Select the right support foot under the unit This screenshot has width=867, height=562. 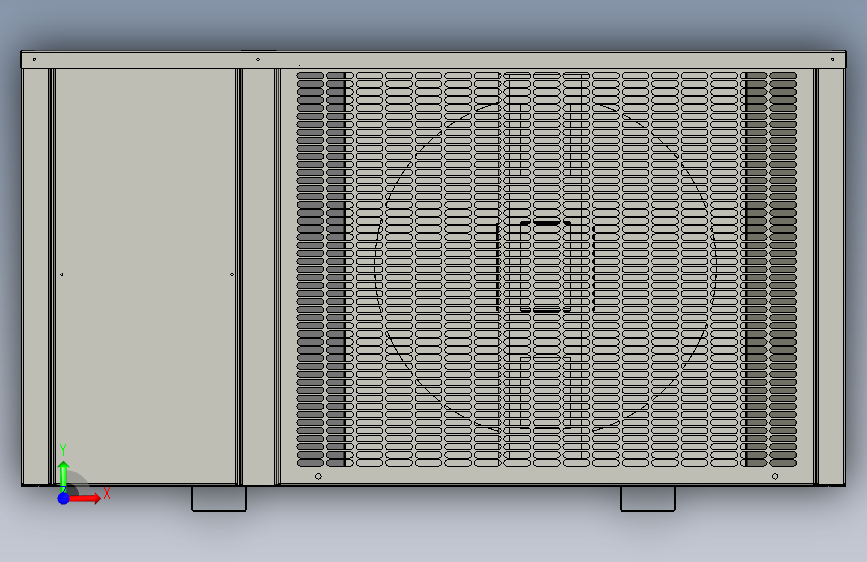click(x=647, y=499)
